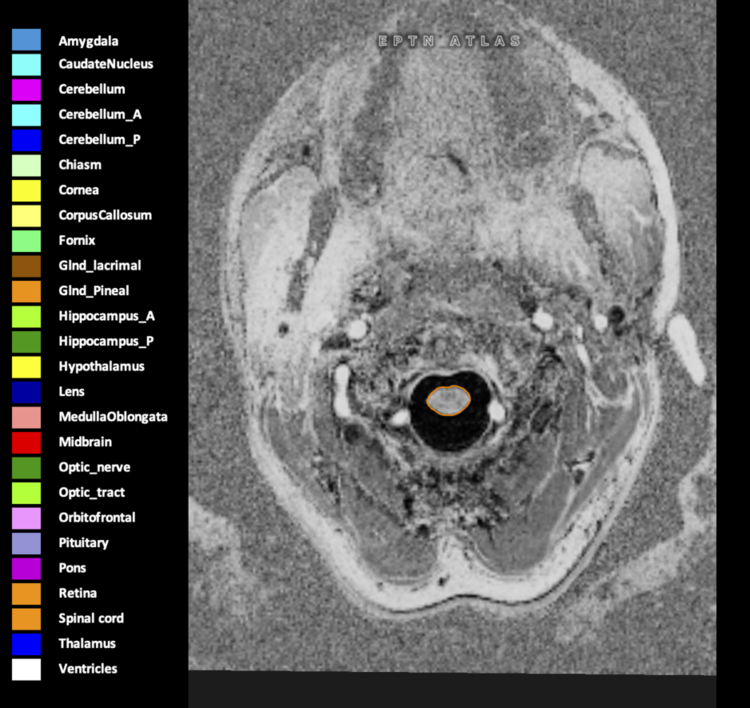This screenshot has width=750, height=708.
Task: Click the "Lens" legend label
Action: click(72, 392)
